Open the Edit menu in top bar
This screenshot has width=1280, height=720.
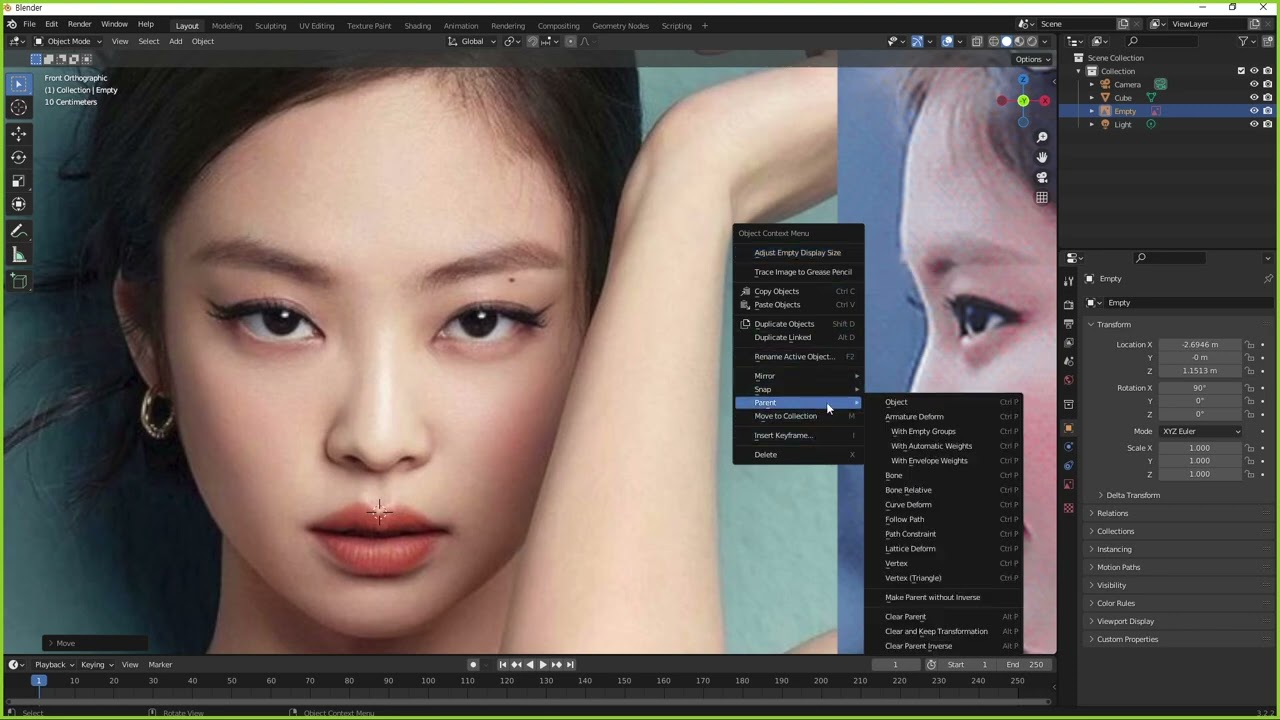(x=51, y=24)
